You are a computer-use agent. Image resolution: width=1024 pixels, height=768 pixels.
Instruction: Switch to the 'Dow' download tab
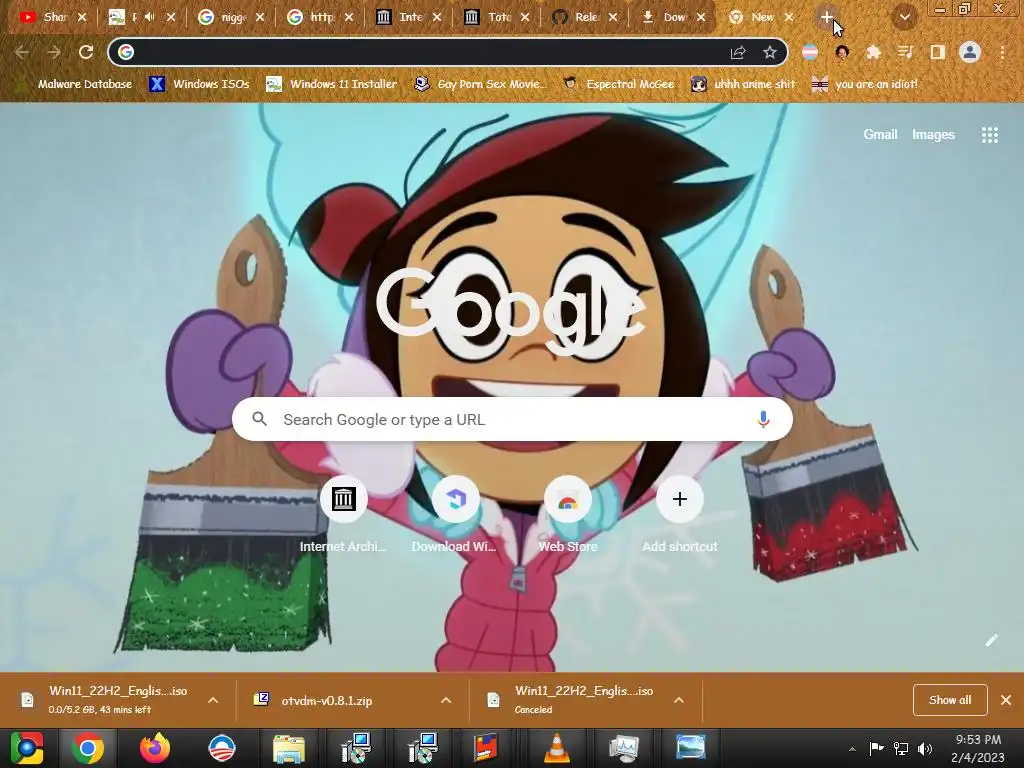click(672, 18)
